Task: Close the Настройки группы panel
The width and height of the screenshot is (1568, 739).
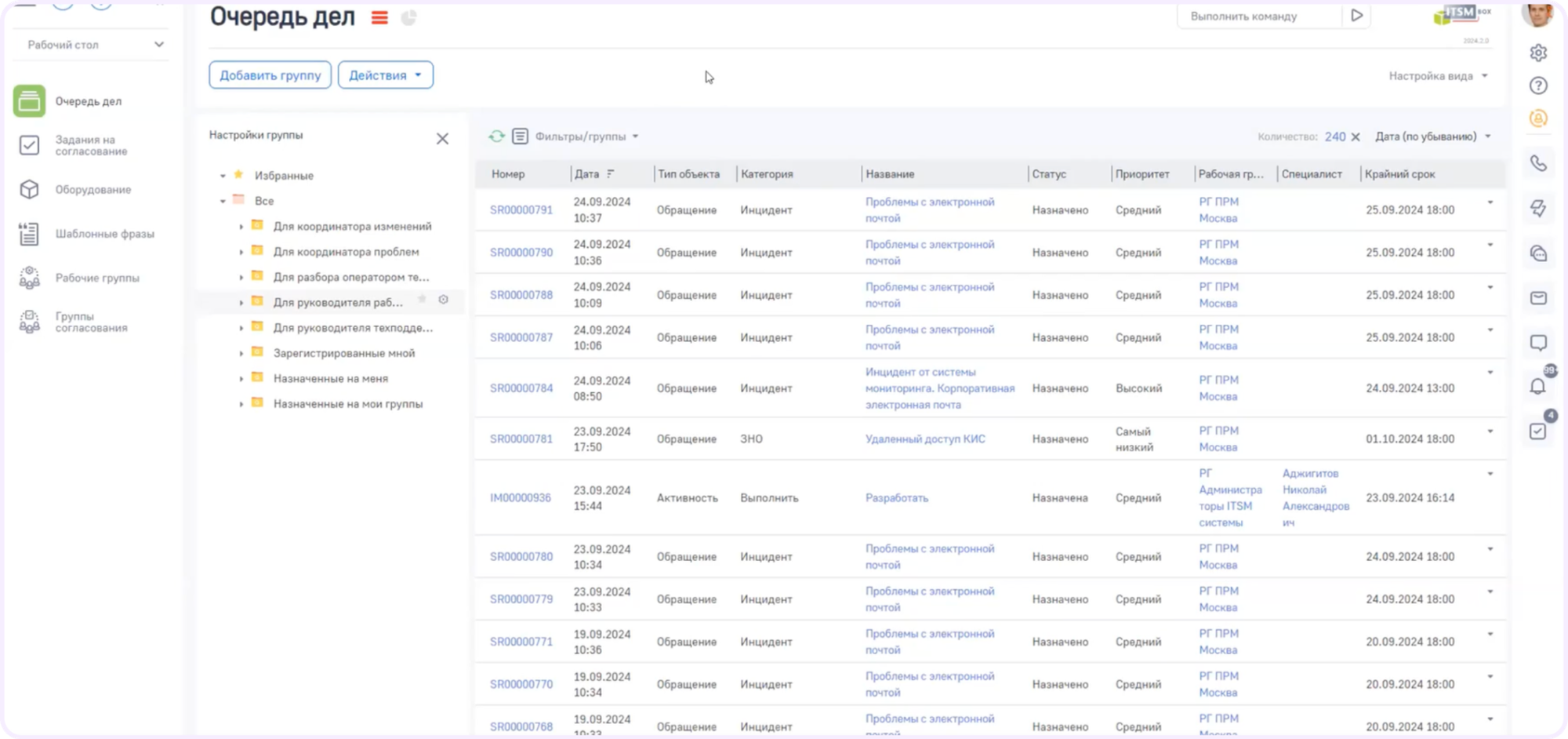Action: (442, 139)
